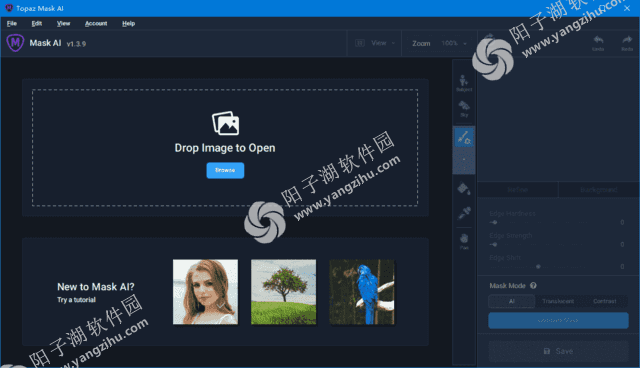
Task: Adjust the Edge Shift slider
Action: (x=539, y=266)
